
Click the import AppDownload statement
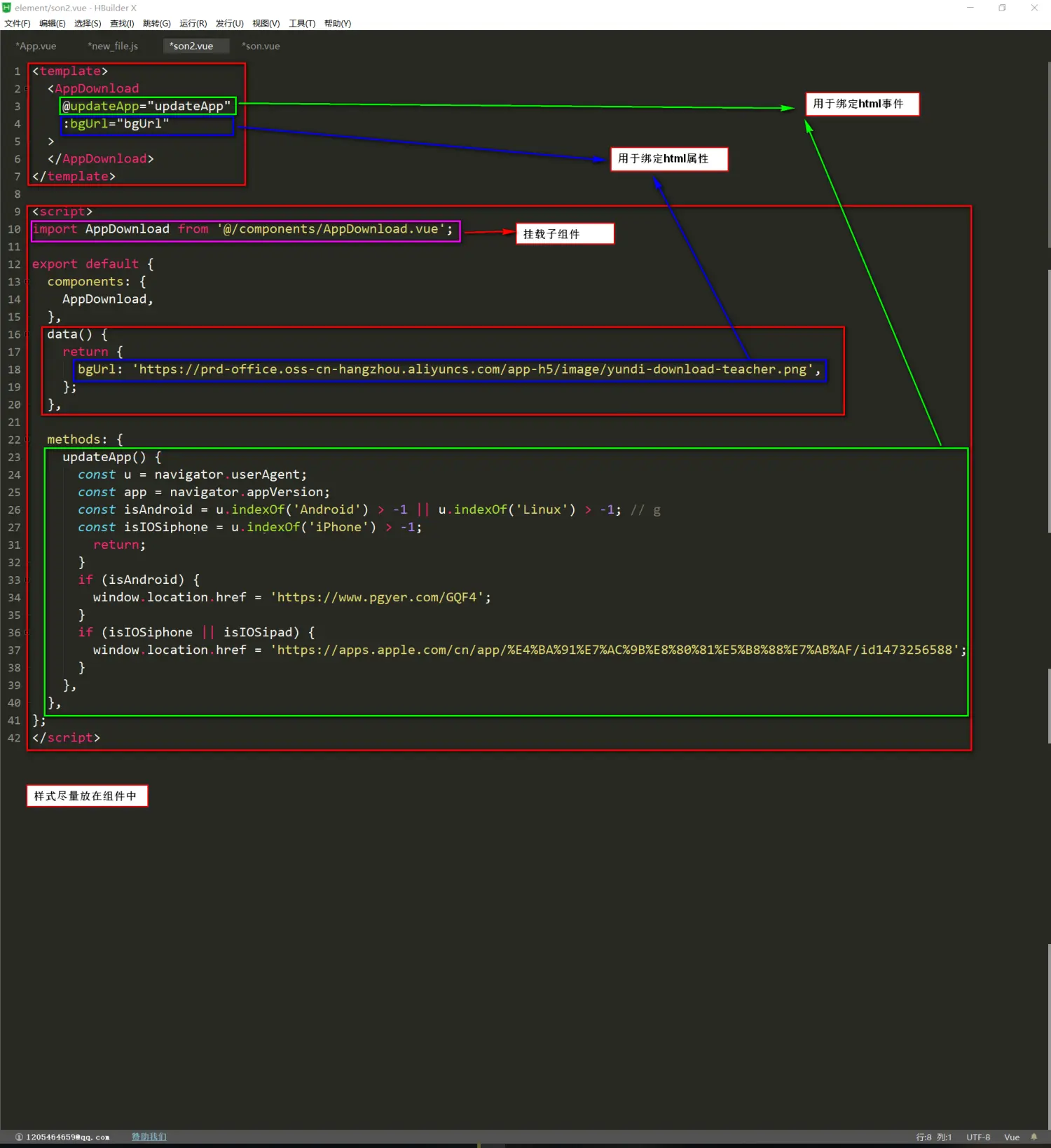242,229
